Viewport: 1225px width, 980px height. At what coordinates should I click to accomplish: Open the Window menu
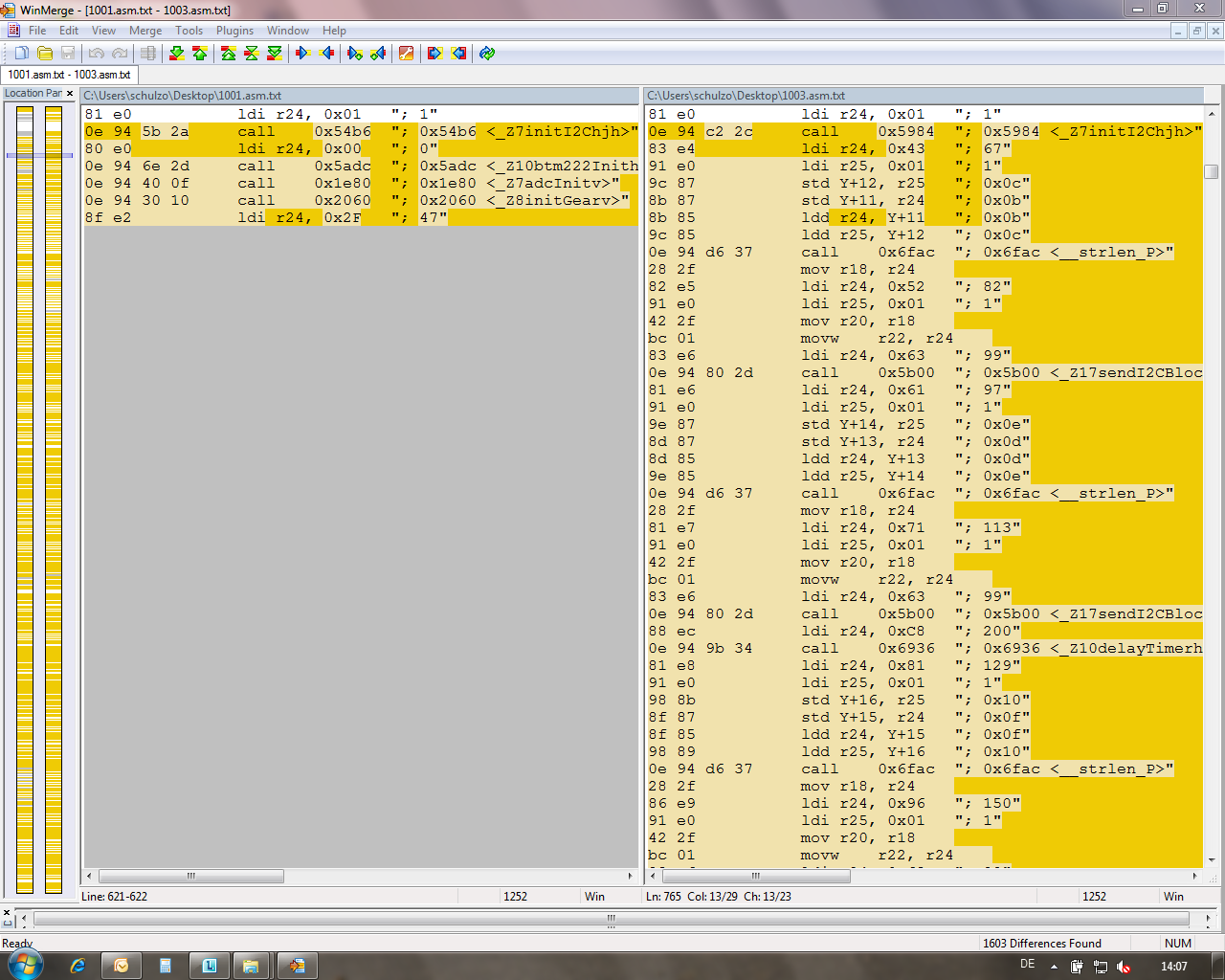pos(288,31)
